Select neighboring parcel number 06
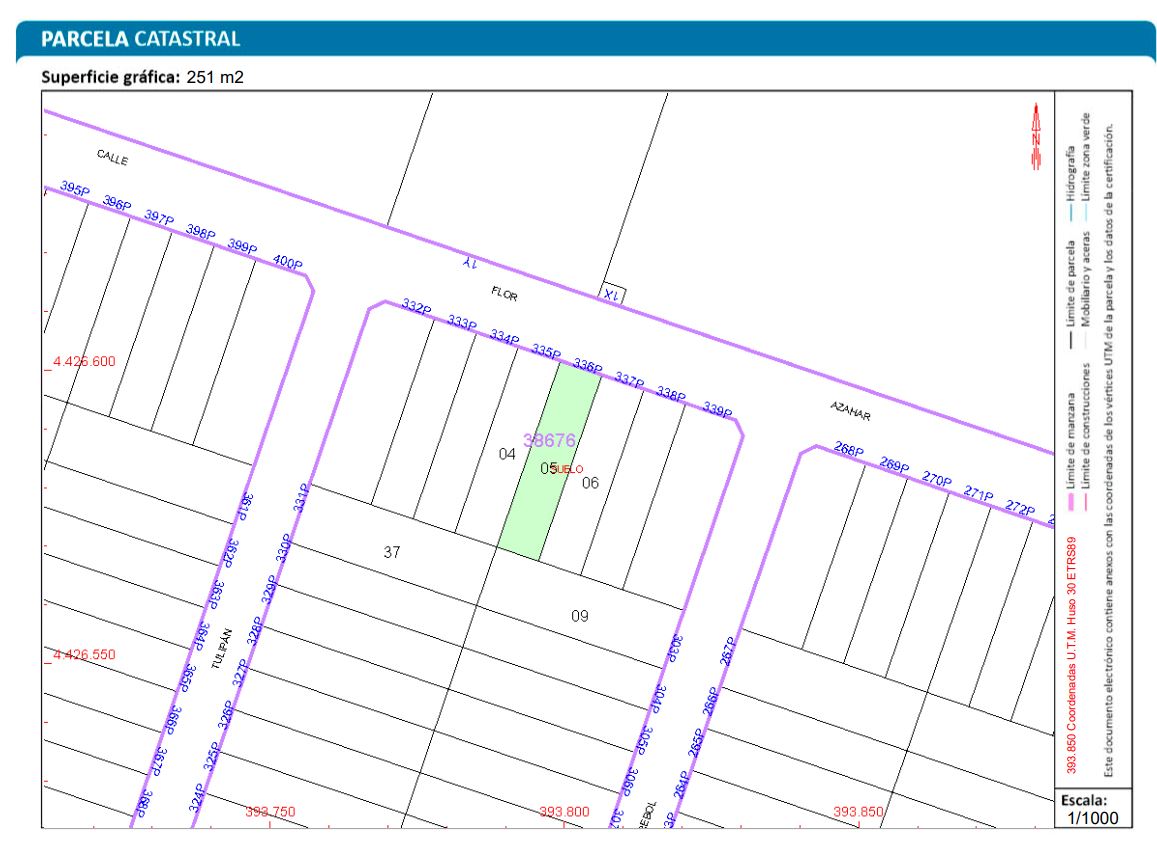This screenshot has height=857, width=1157. click(590, 483)
